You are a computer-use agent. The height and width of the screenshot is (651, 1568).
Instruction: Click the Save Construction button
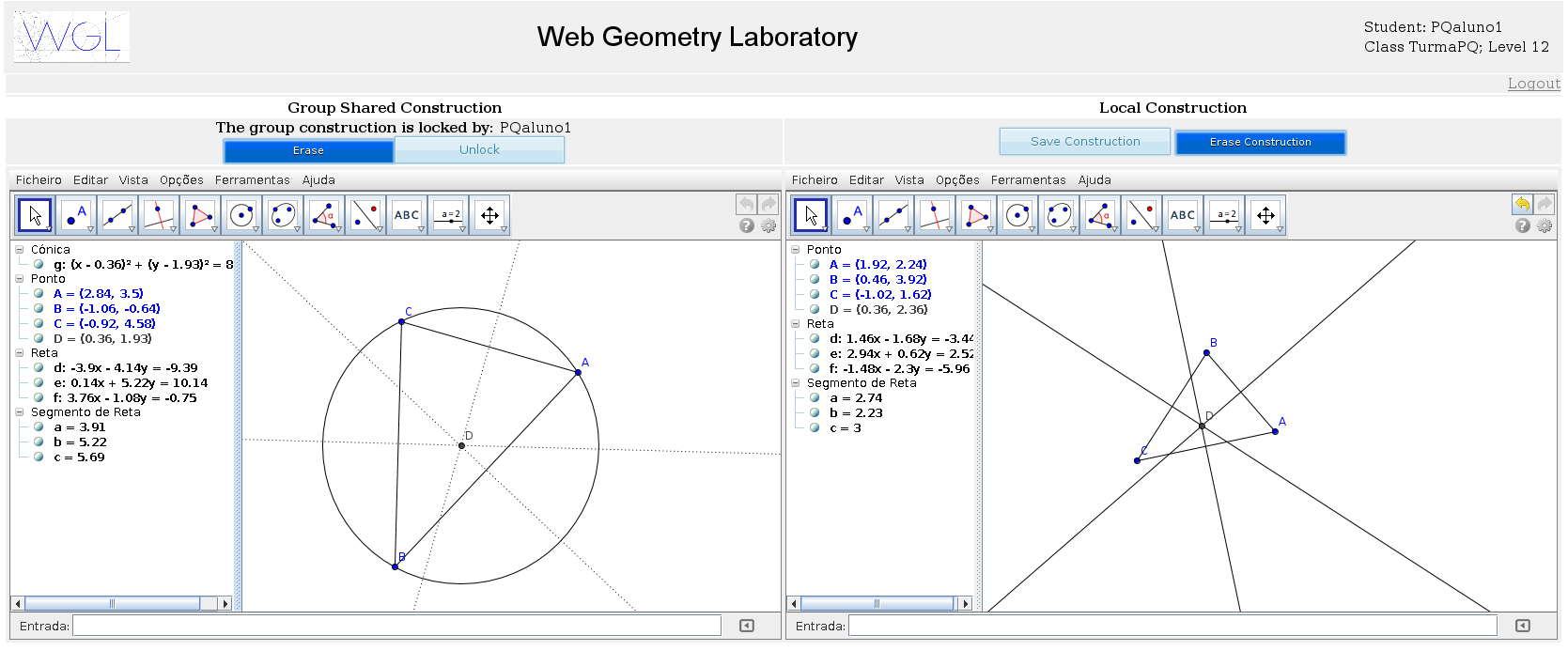(1084, 142)
